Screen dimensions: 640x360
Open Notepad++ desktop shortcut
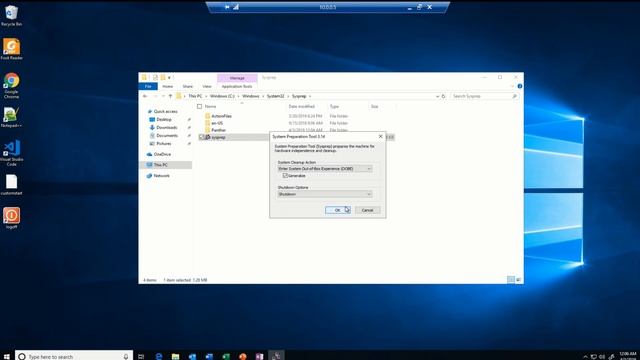(11, 118)
